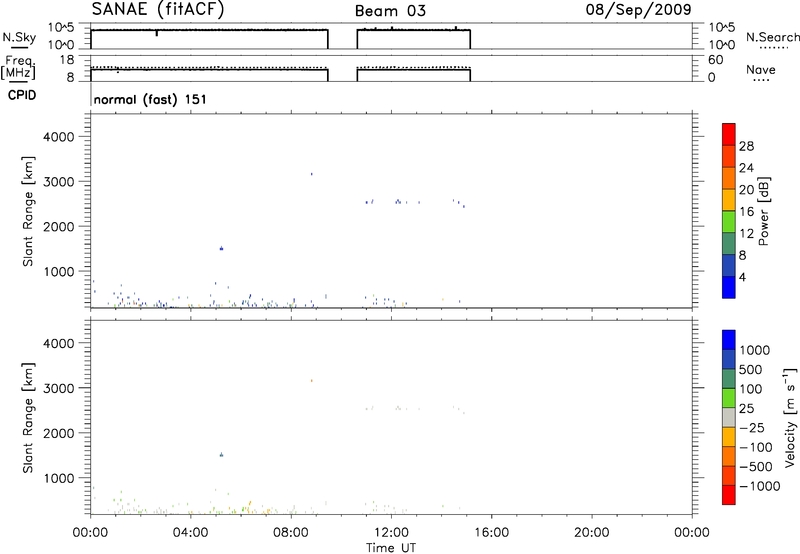Click the 20:00 time axis label
The image size is (800, 554).
click(592, 533)
